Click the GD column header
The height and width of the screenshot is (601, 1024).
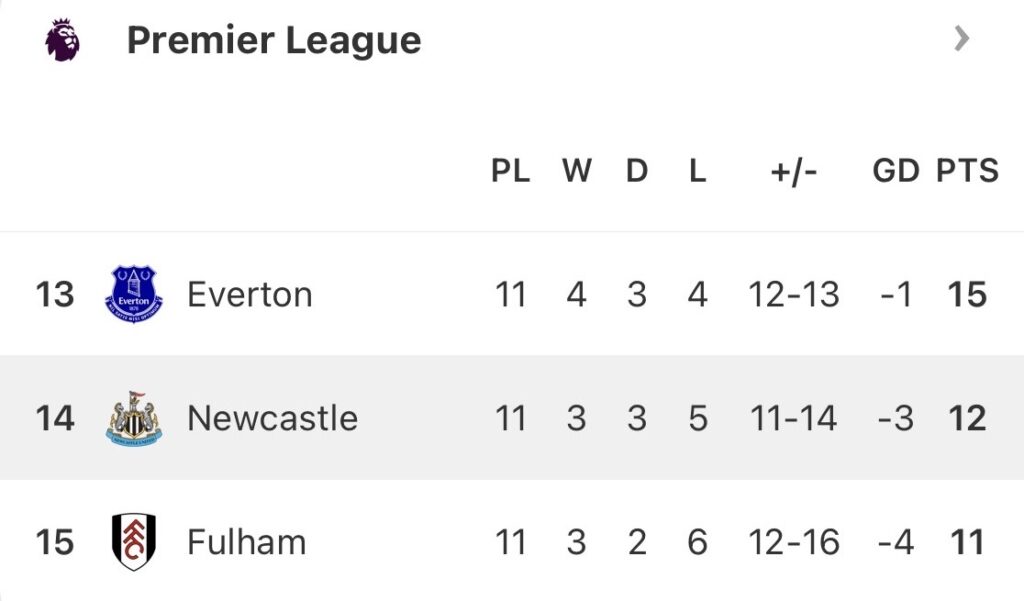pyautogui.click(x=895, y=171)
